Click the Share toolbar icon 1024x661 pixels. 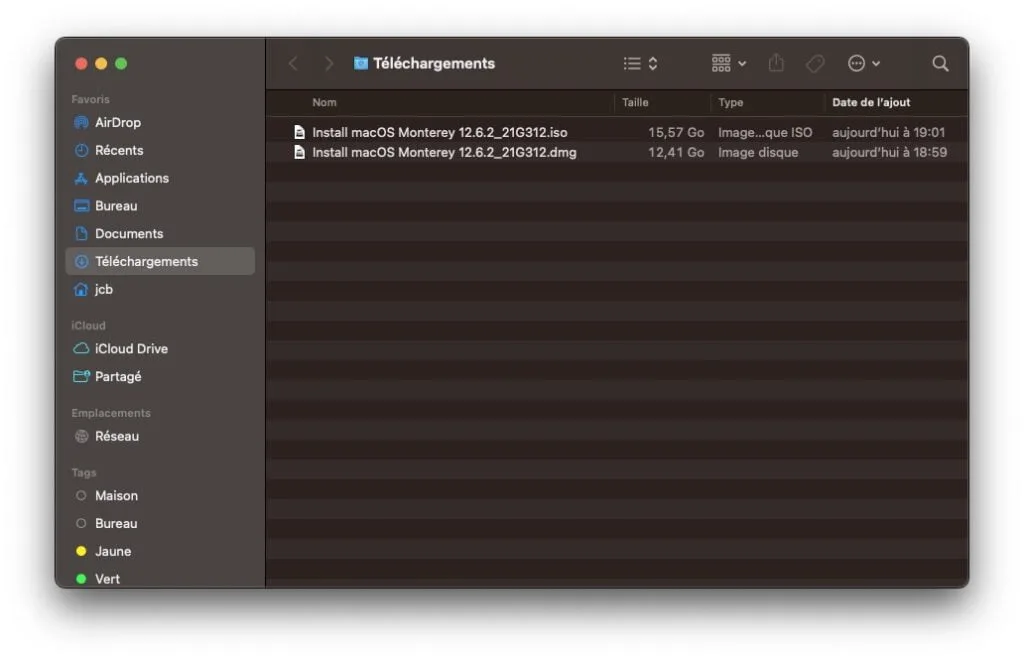[x=776, y=63]
